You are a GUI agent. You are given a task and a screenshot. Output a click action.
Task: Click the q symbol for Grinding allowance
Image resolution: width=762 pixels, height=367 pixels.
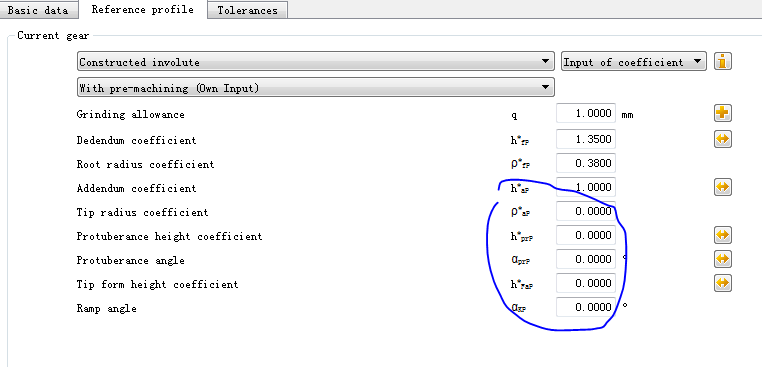point(515,116)
